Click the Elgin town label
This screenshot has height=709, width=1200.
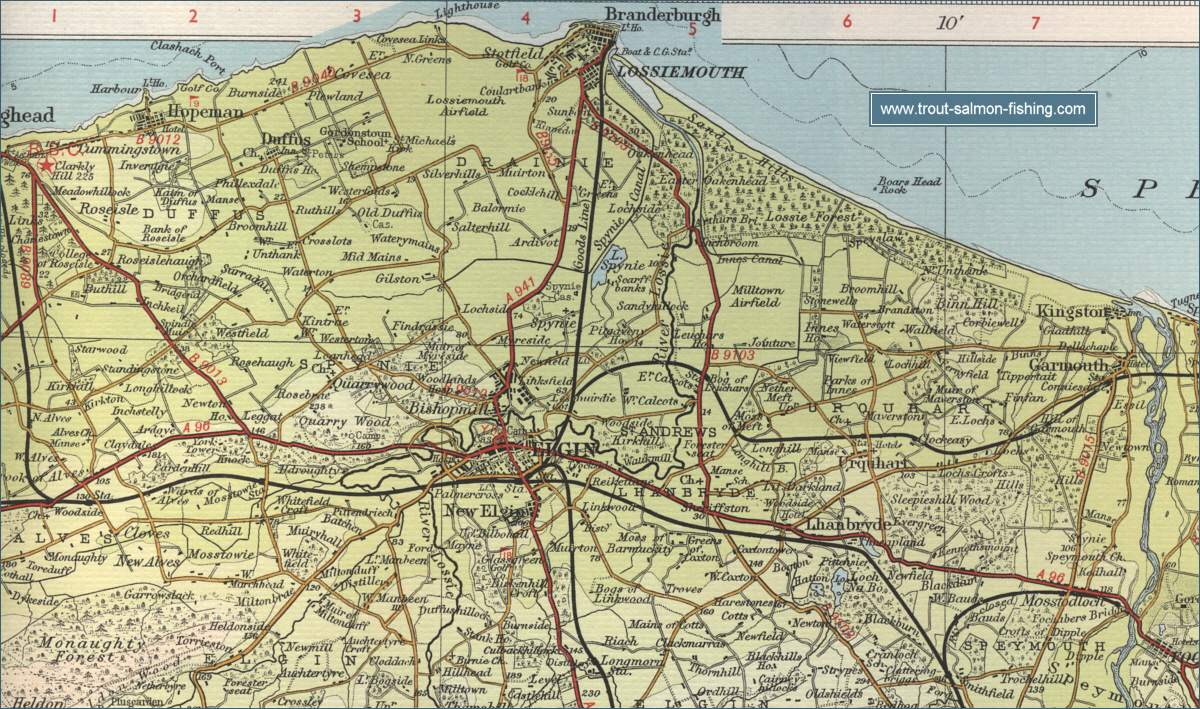567,449
